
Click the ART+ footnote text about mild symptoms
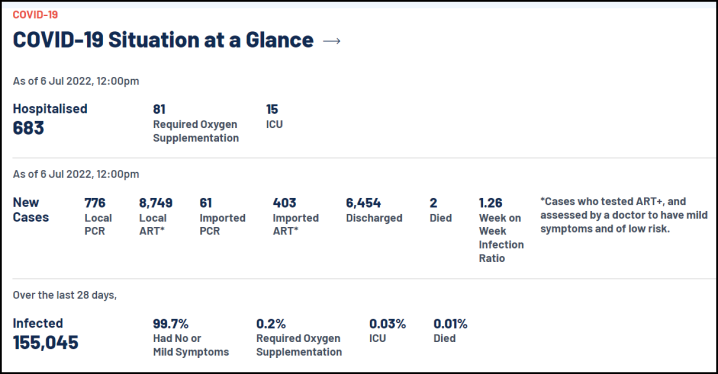coord(624,215)
